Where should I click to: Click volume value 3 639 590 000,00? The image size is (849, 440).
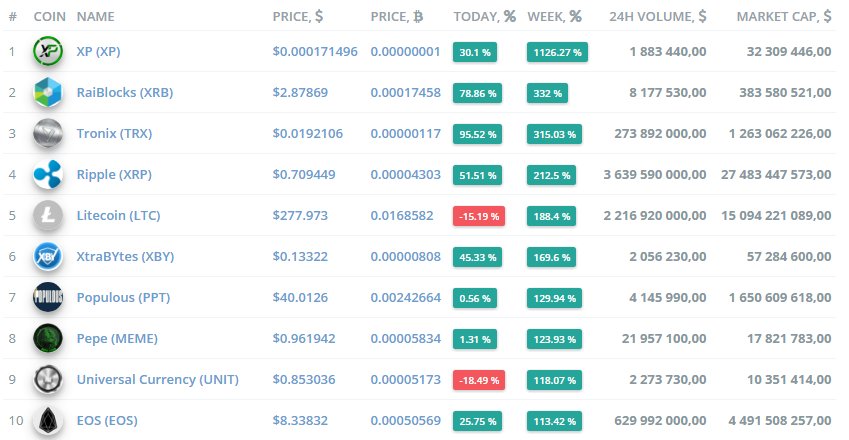tap(655, 175)
